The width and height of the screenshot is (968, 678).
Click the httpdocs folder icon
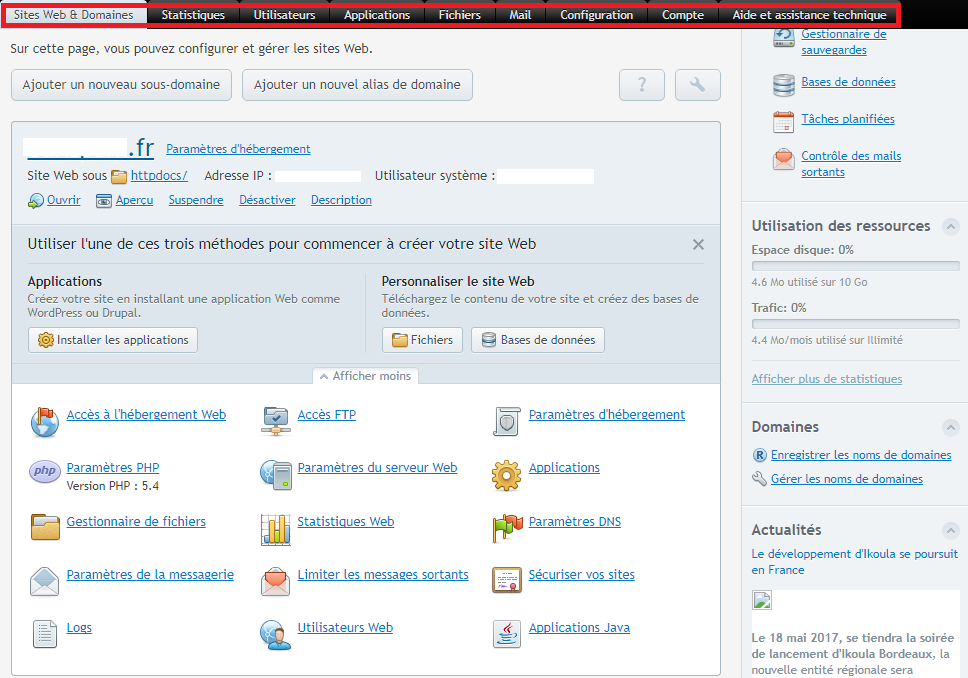coord(119,177)
